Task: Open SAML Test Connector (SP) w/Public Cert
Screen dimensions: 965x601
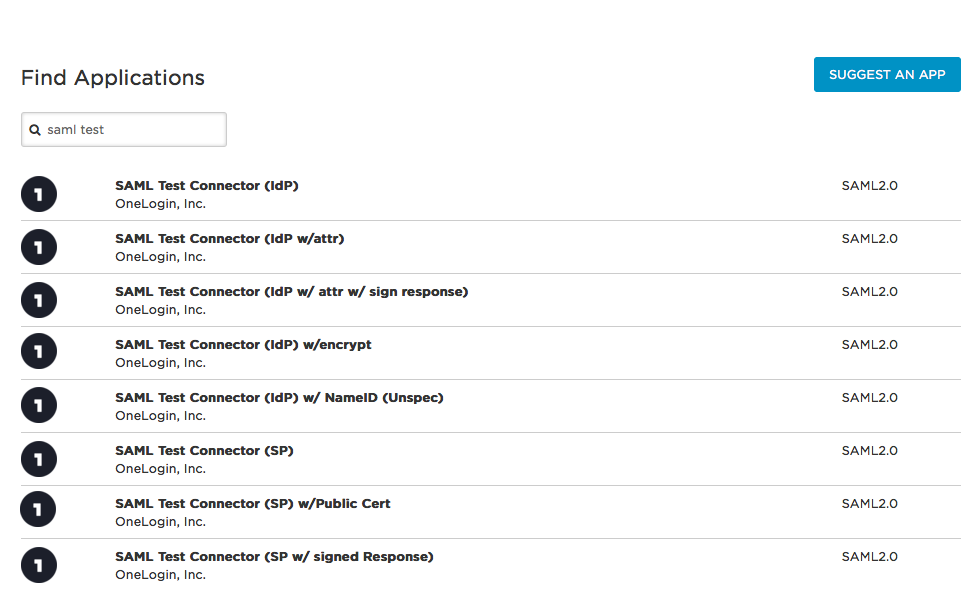Action: [253, 503]
